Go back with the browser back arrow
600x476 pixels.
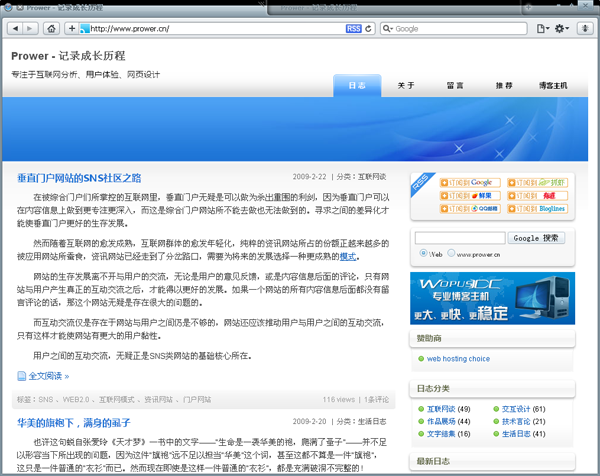pyautogui.click(x=15, y=29)
